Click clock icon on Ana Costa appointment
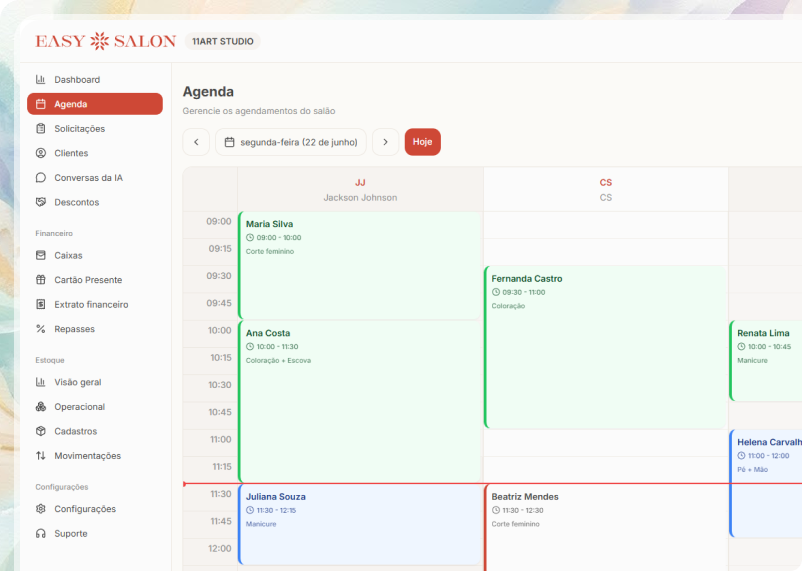This screenshot has width=802, height=571. [250, 346]
